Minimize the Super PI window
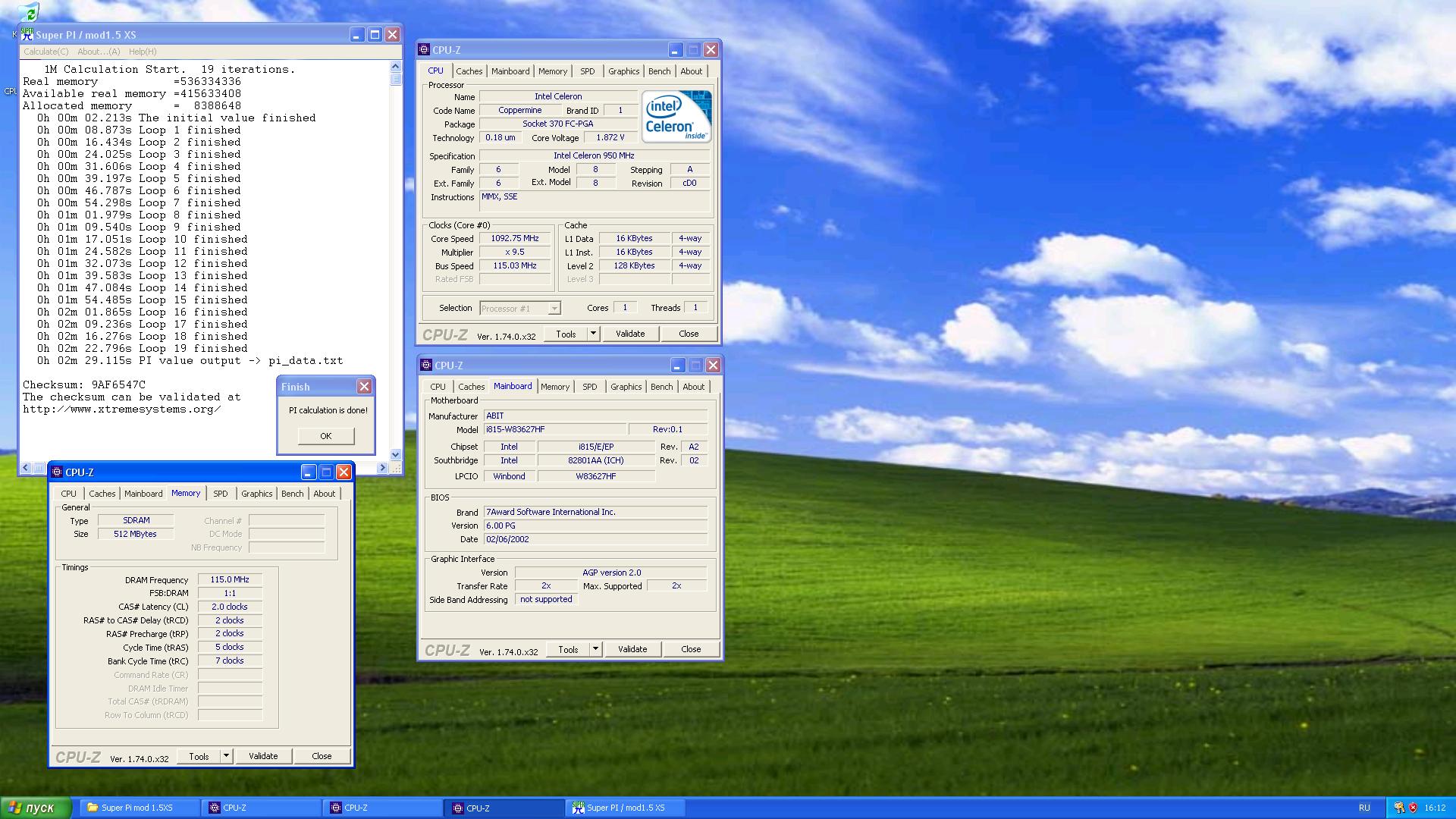 click(357, 35)
